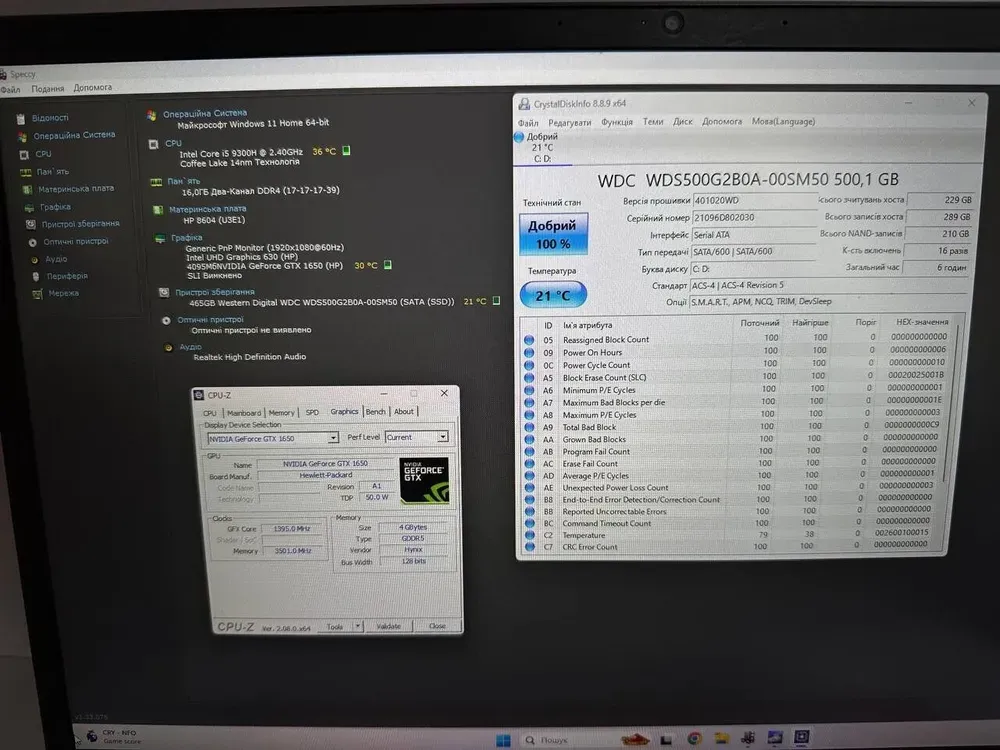
Task: Open Пристрої зберігання icon in sidebar
Action: pos(29,224)
